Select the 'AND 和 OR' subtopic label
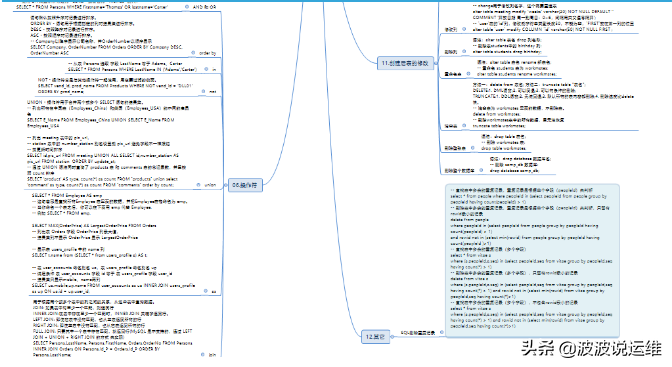This screenshot has height=367, width=672. click(x=204, y=7)
